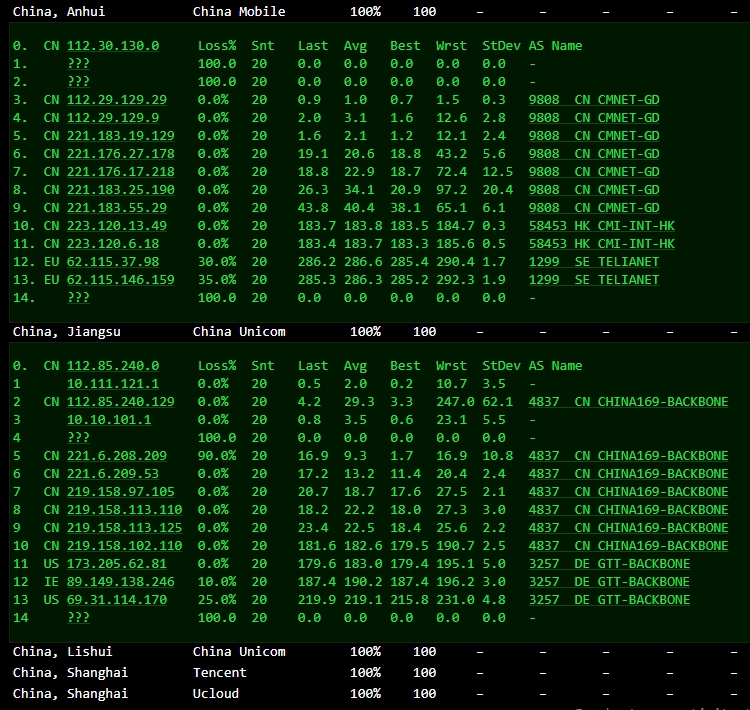This screenshot has width=750, height=710.
Task: Click the 221.6.209.53 hop address
Action: coord(113,474)
